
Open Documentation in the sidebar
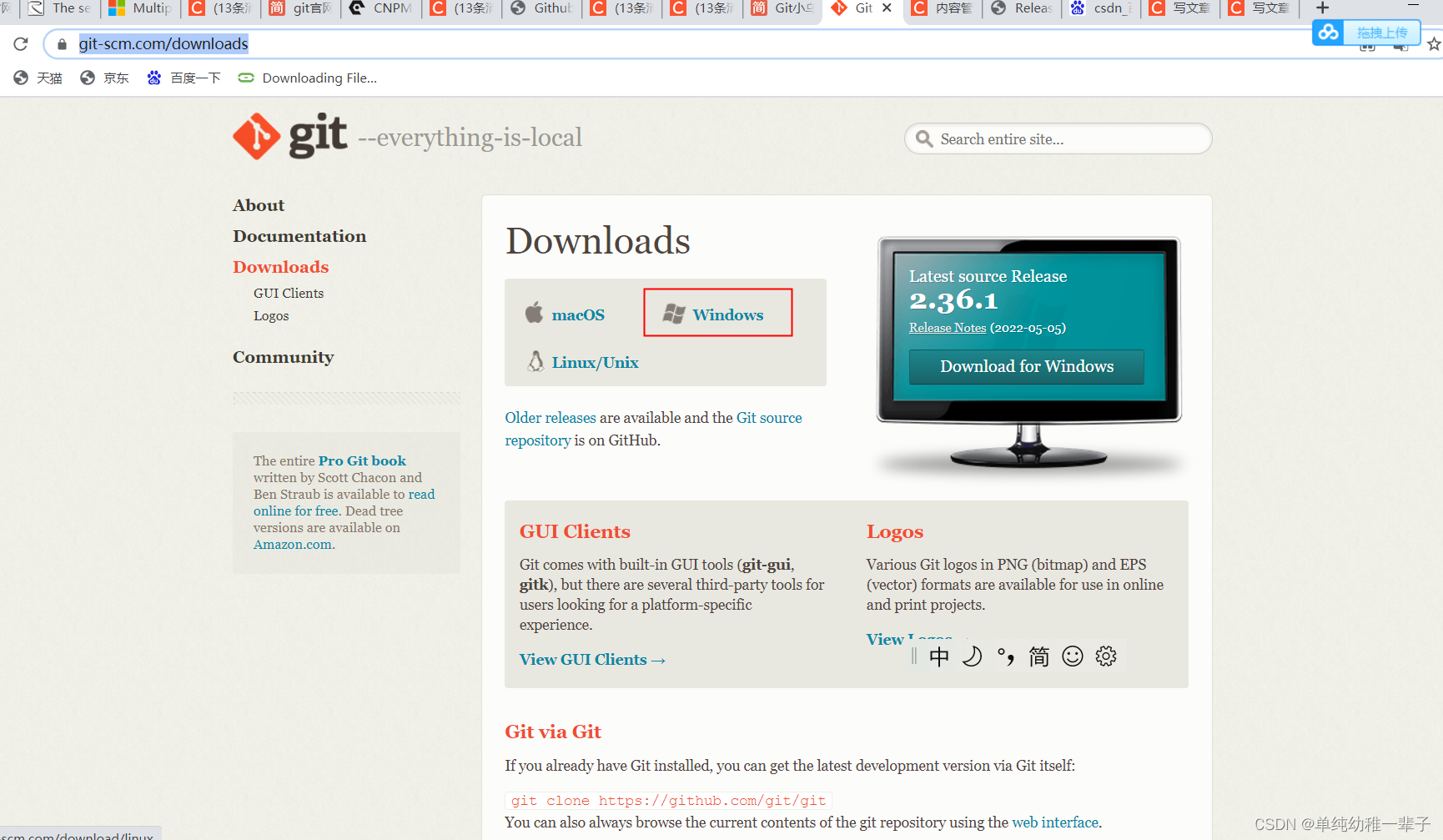coord(299,236)
